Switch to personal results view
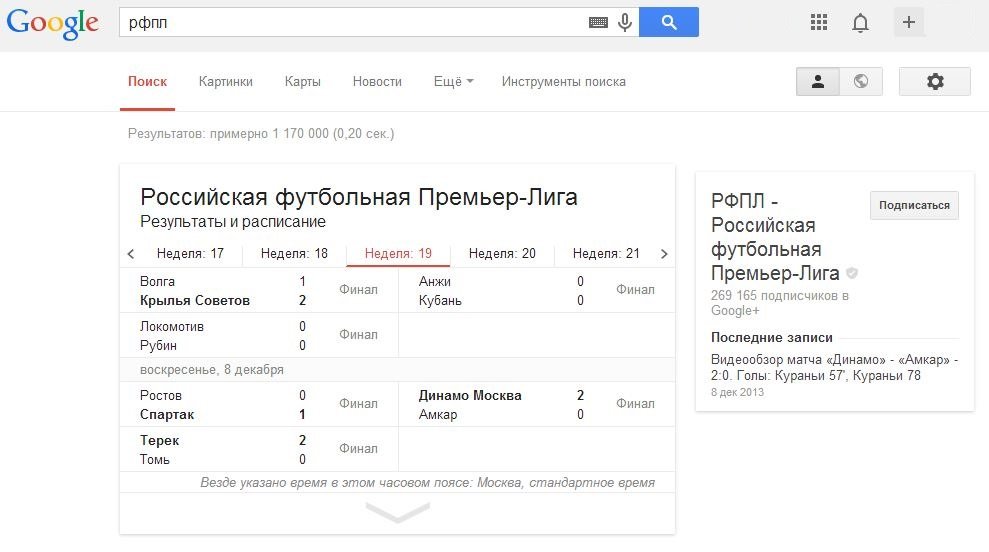 pyautogui.click(x=817, y=82)
